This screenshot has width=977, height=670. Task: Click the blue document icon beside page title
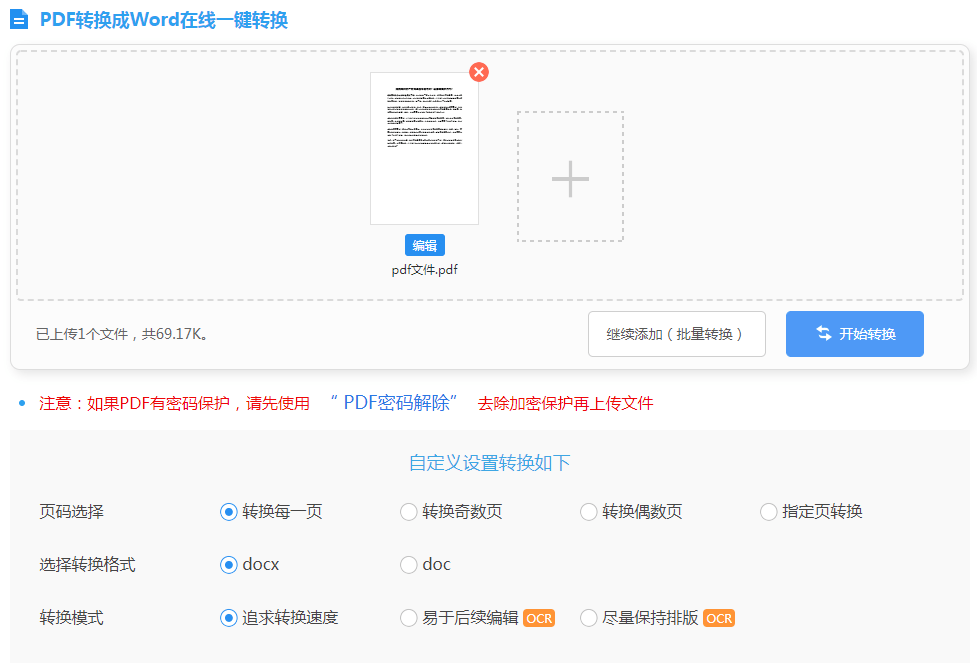[x=19, y=19]
